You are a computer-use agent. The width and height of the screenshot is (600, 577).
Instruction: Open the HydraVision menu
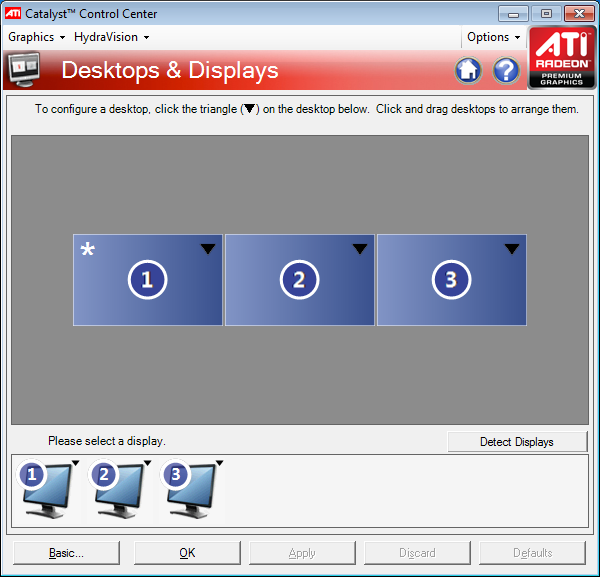coord(111,37)
